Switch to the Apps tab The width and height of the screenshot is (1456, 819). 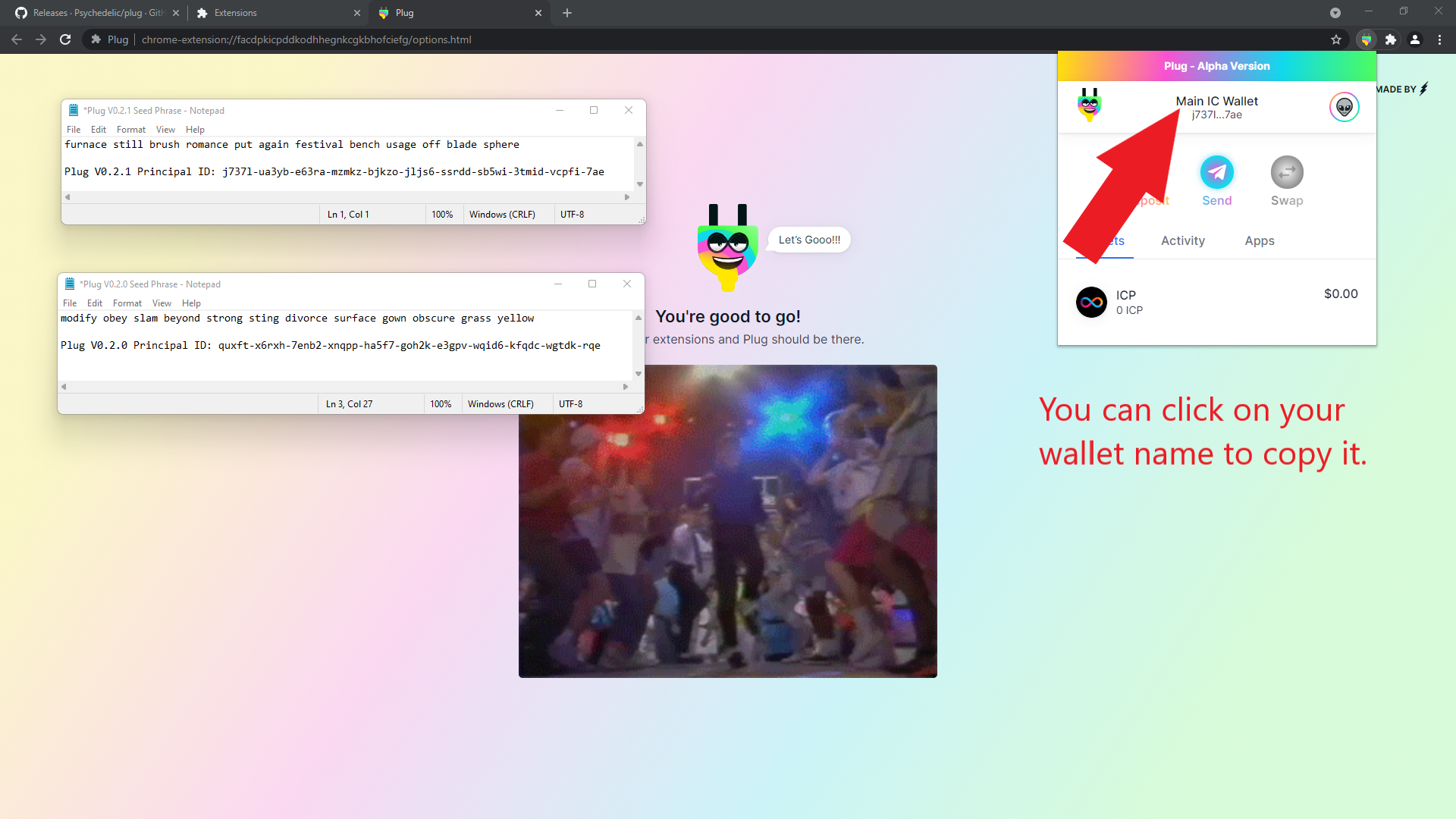pyautogui.click(x=1259, y=240)
